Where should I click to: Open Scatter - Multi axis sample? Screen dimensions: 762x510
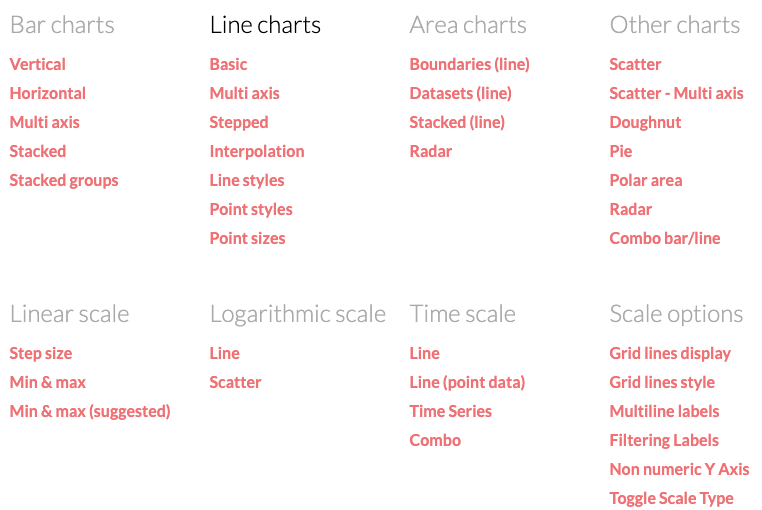click(x=676, y=93)
